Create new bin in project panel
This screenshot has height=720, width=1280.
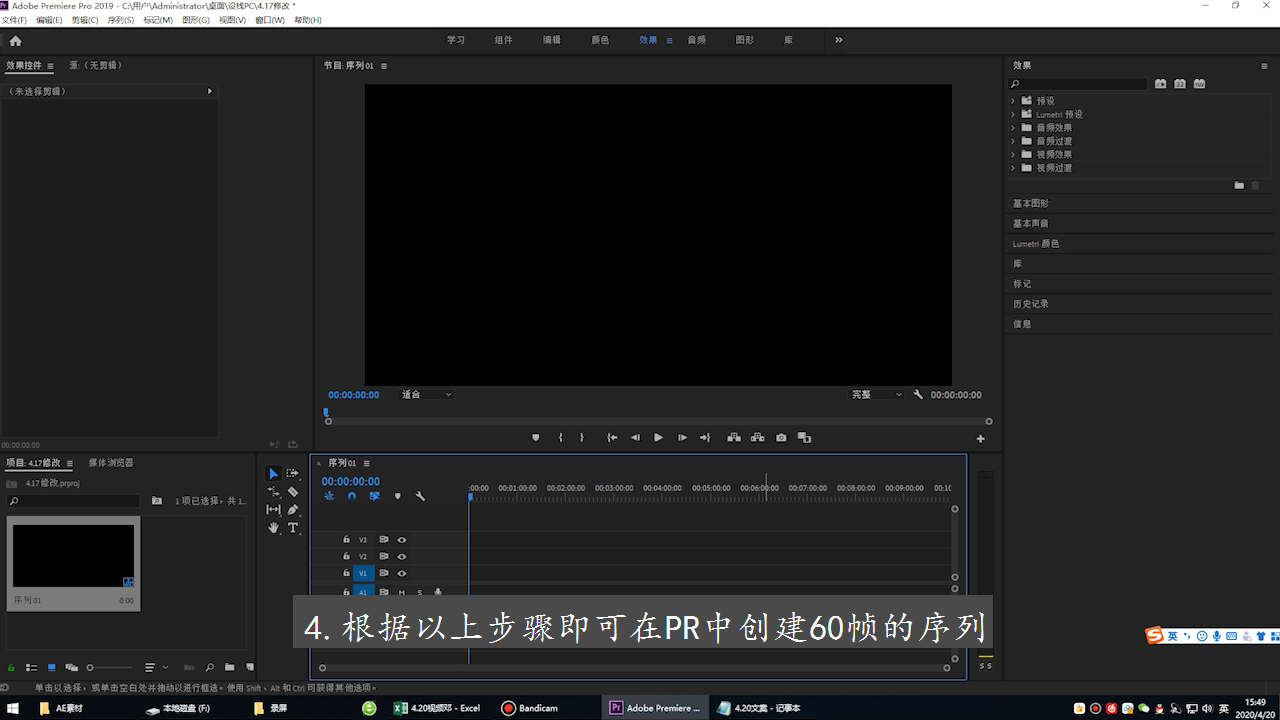(229, 667)
